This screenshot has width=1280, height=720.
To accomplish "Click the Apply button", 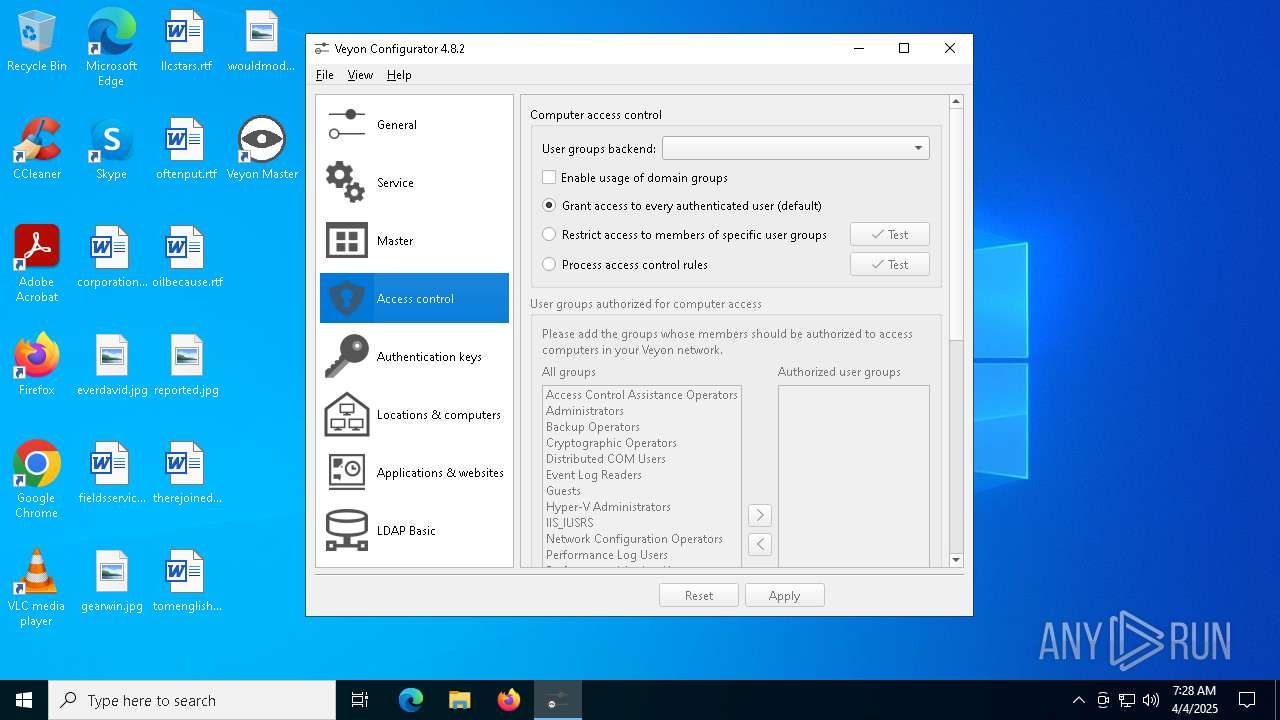I will [785, 596].
